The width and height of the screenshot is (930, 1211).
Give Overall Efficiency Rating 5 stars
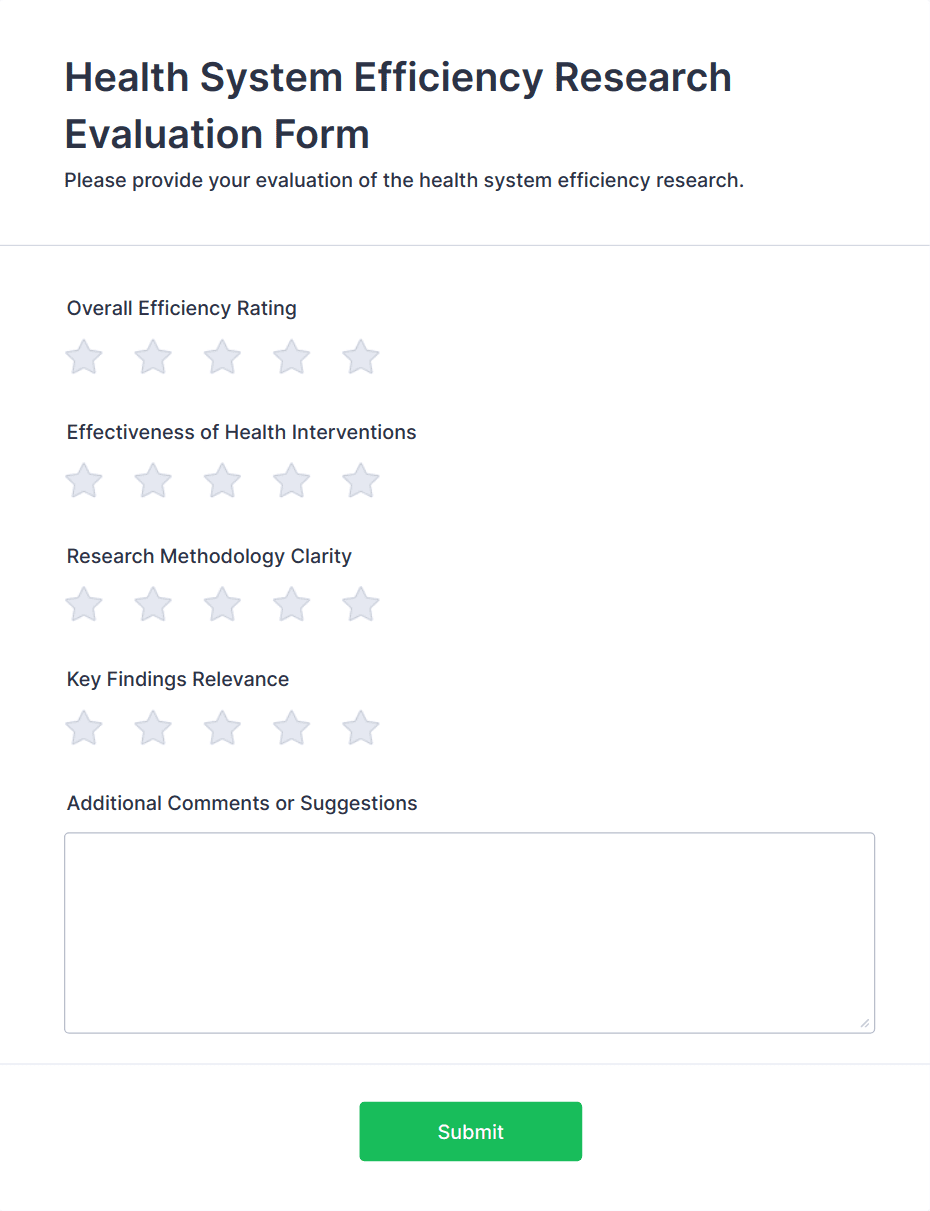pos(360,357)
